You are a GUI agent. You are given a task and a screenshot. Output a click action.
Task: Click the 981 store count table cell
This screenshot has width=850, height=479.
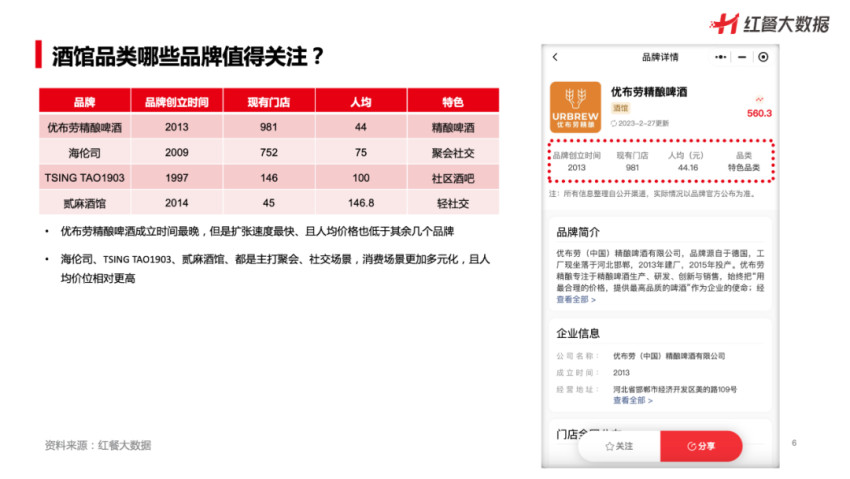pyautogui.click(x=269, y=127)
